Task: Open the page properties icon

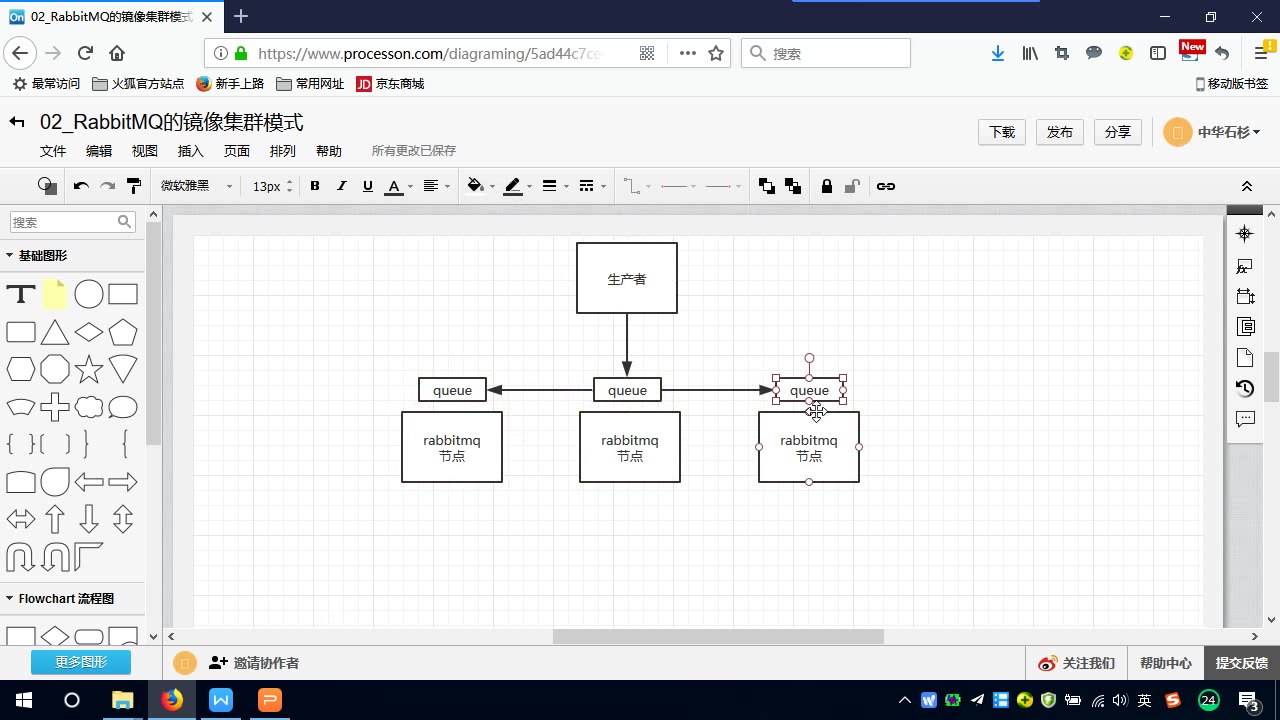Action: (x=1245, y=357)
